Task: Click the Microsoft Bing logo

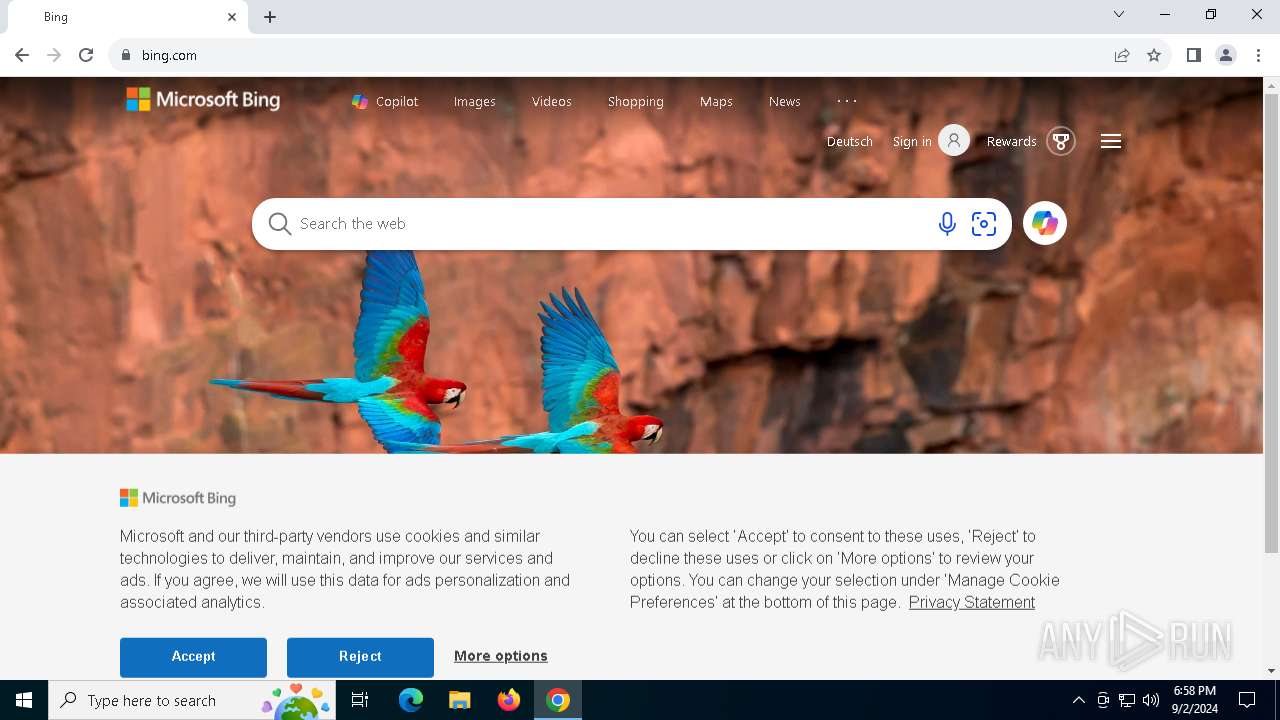Action: pyautogui.click(x=203, y=99)
